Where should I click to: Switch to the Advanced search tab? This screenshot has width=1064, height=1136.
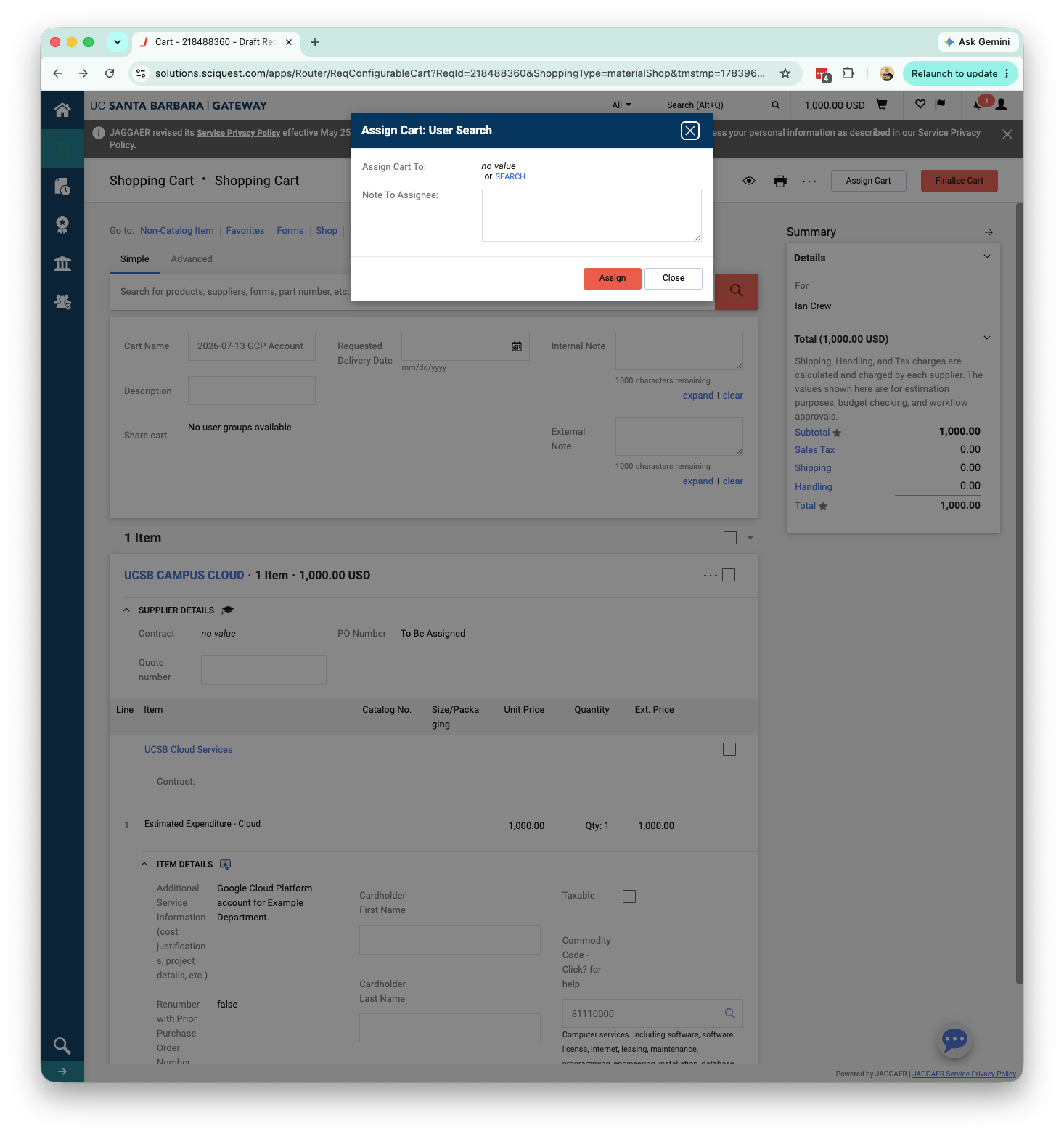pos(192,259)
